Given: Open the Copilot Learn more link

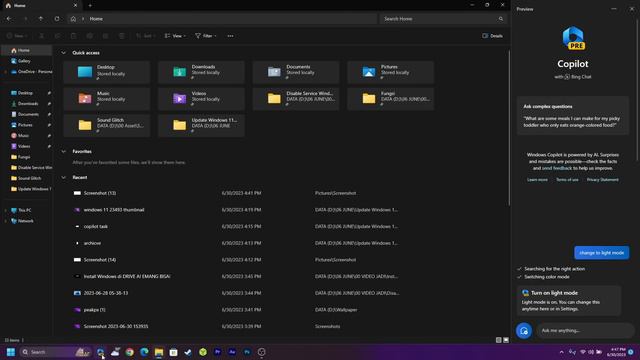Looking at the screenshot, I should click(x=537, y=180).
